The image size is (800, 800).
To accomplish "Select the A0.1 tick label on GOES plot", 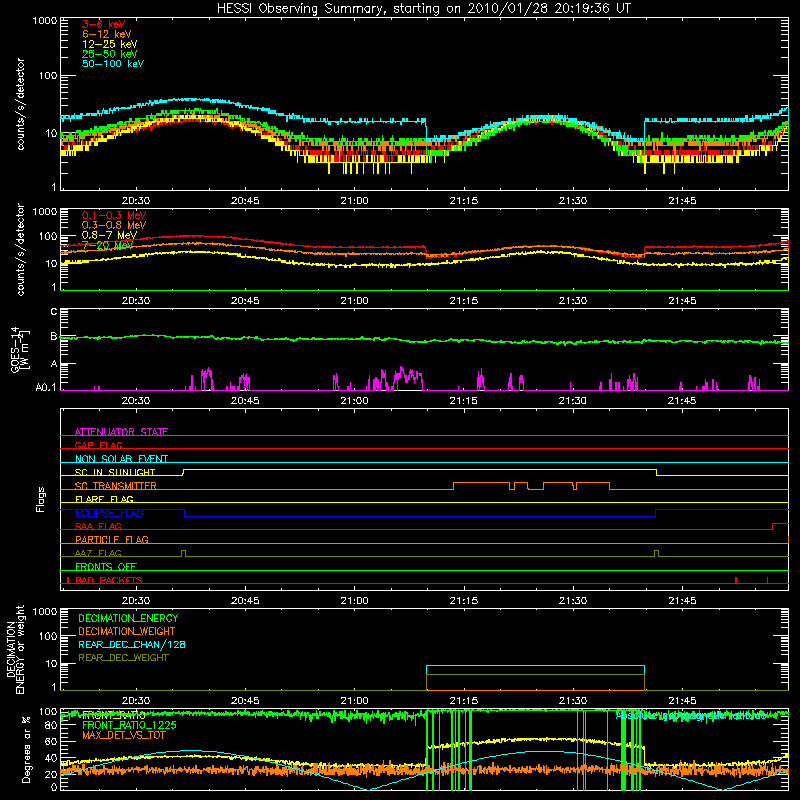I will [x=46, y=387].
